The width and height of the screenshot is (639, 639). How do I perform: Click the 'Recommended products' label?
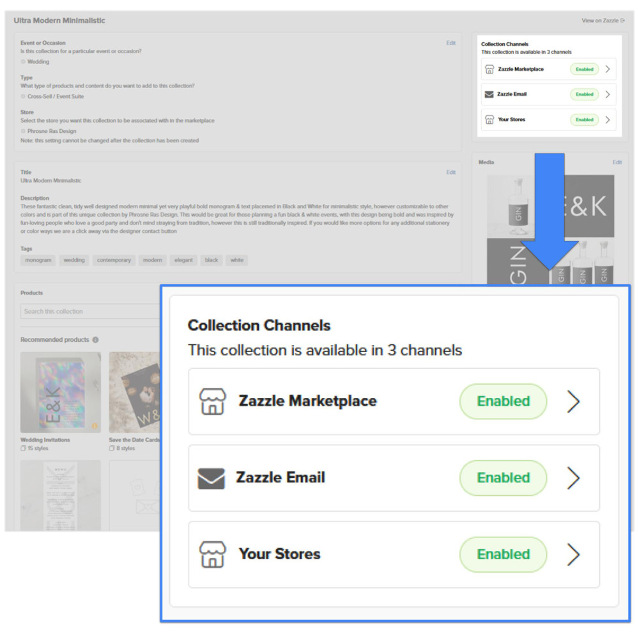click(55, 339)
